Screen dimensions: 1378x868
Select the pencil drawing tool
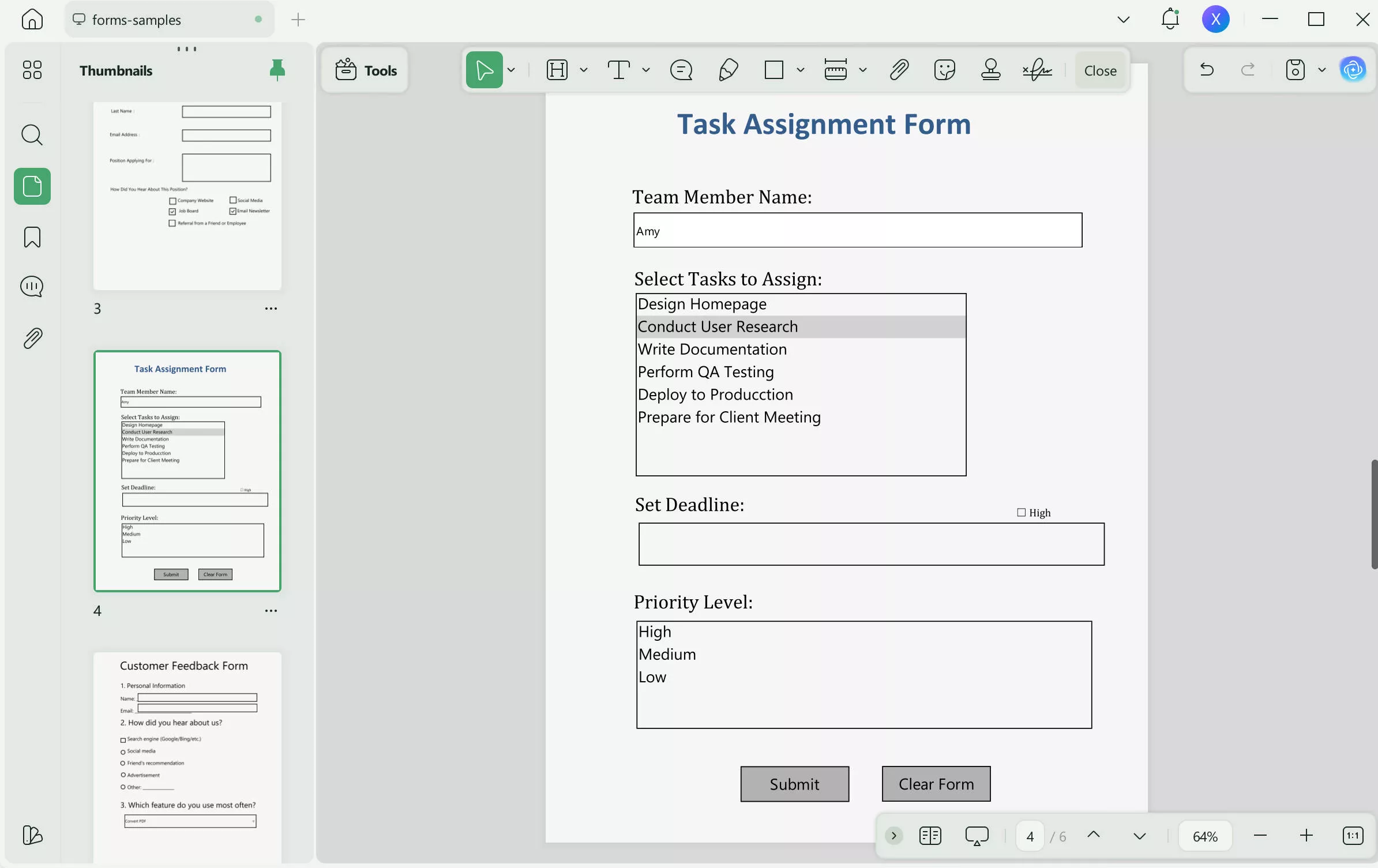[x=729, y=70]
